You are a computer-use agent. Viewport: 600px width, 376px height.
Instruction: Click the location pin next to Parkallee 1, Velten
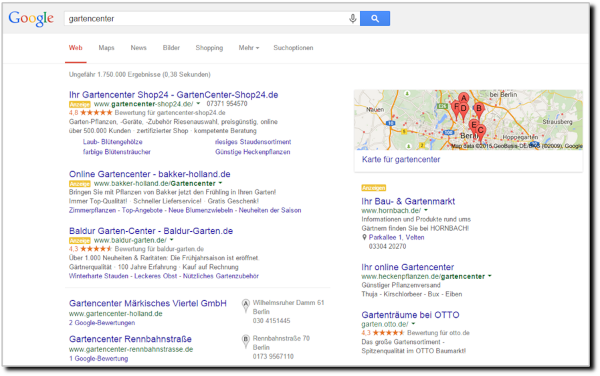[x=364, y=238]
